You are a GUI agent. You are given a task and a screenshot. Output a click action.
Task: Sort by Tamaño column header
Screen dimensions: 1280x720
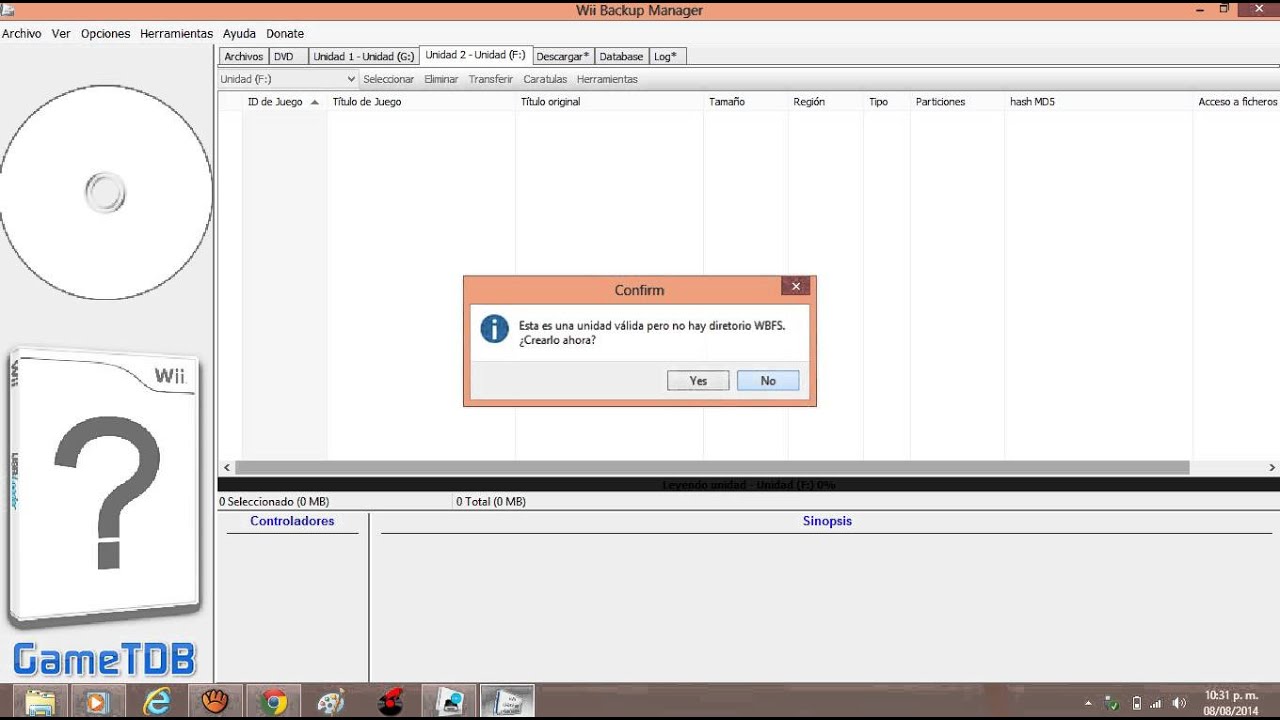(745, 102)
